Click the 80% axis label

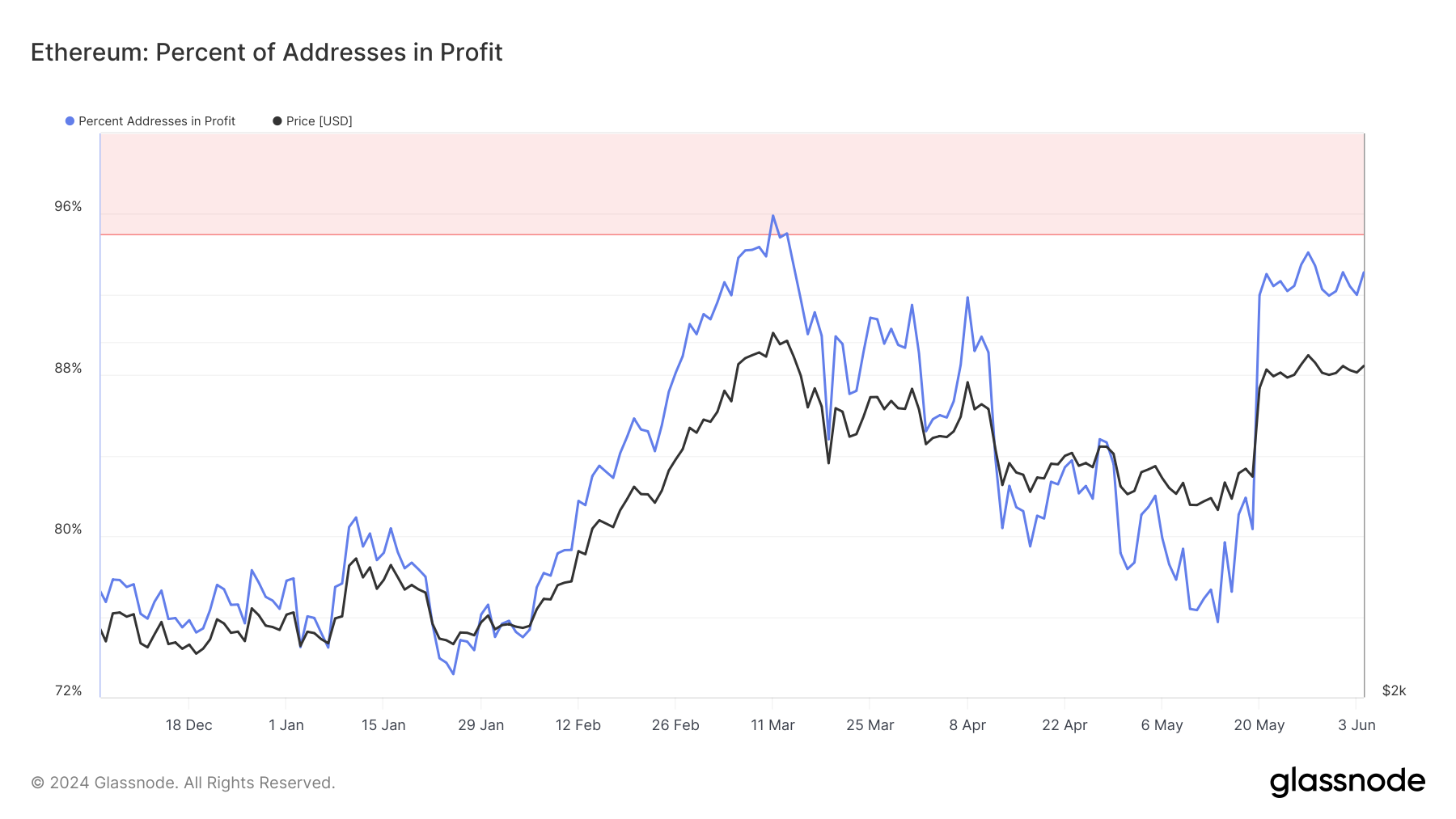coord(68,530)
